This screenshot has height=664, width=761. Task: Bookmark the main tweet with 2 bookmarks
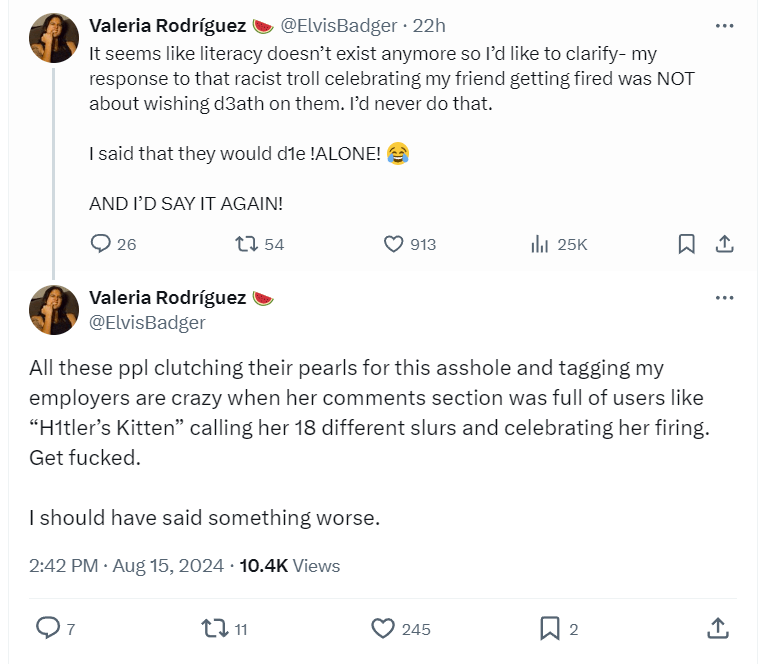tap(549, 628)
